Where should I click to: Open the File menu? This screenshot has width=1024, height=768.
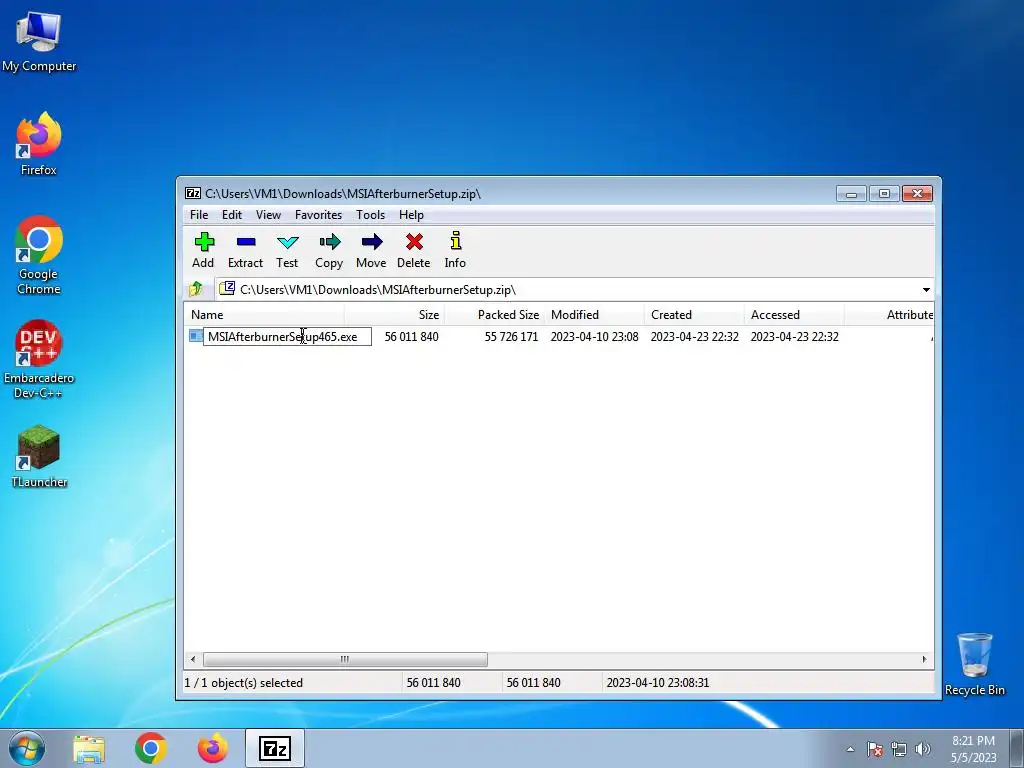coord(199,215)
